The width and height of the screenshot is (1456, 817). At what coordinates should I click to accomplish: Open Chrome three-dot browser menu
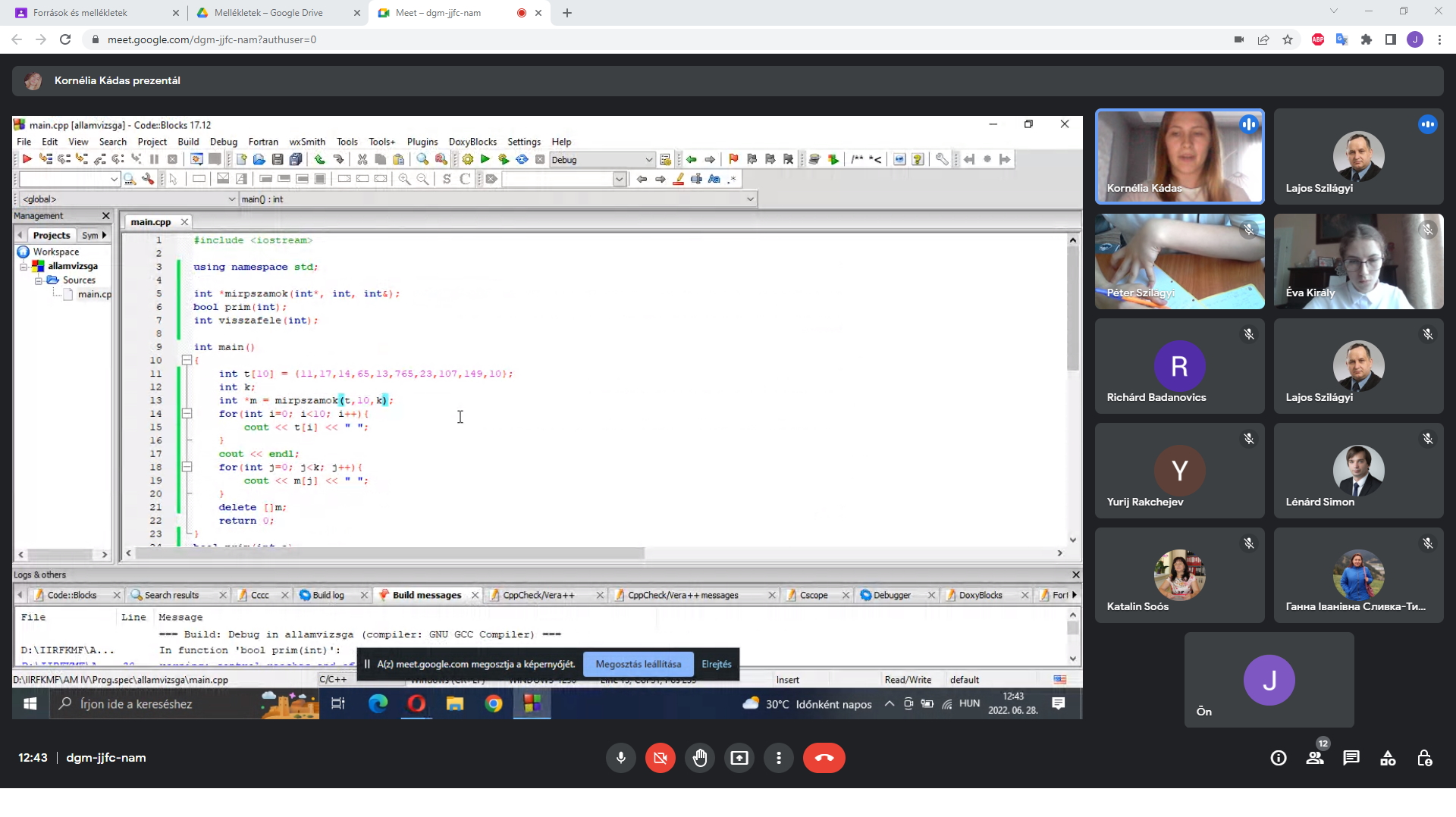[x=1439, y=39]
